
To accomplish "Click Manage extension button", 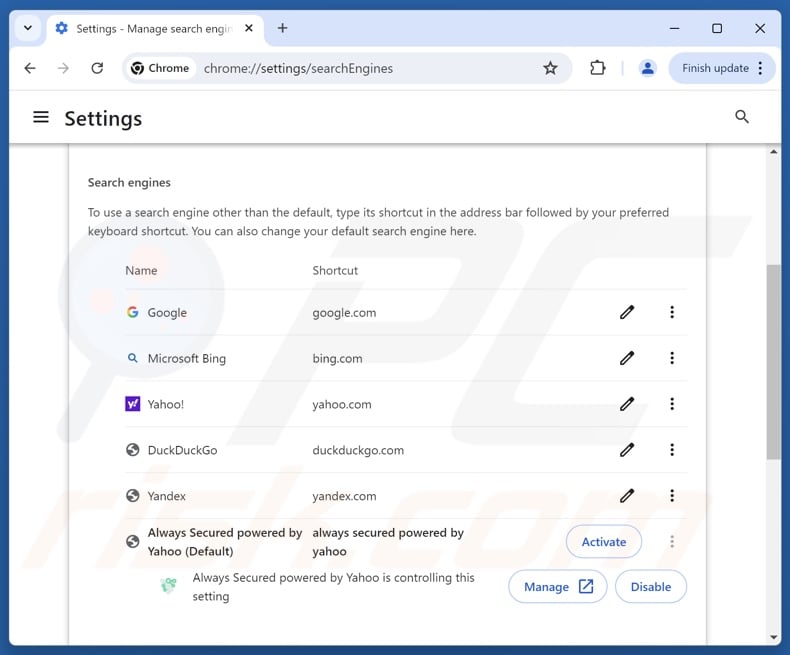I will tap(558, 587).
